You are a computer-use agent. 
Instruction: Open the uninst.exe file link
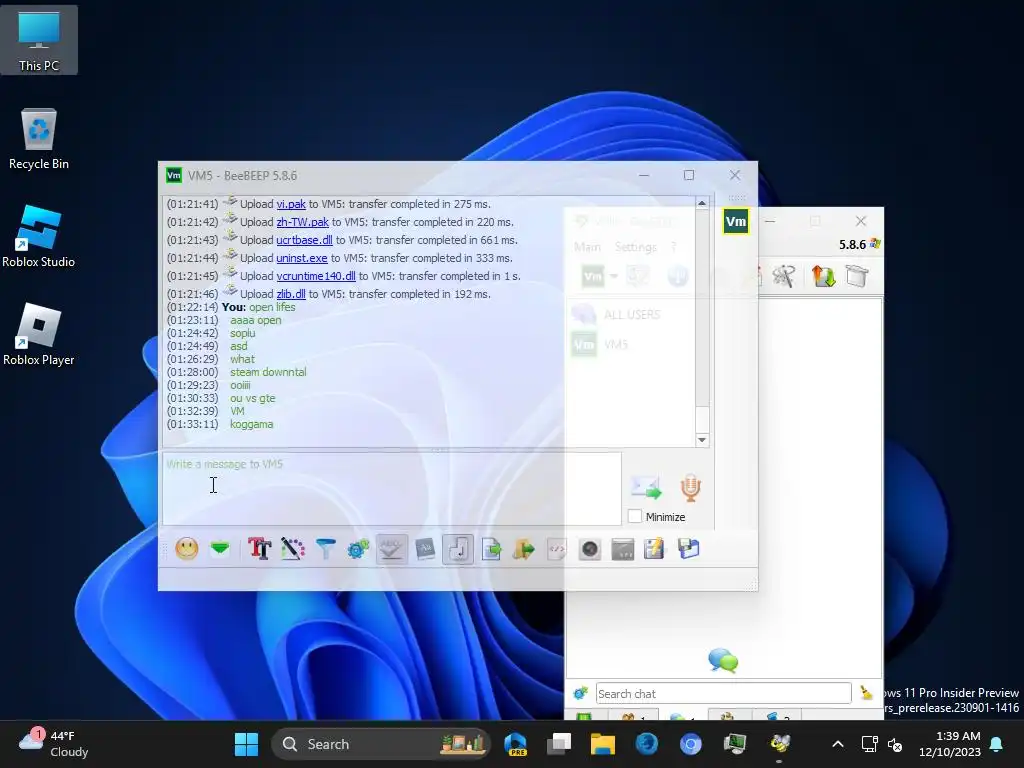302,258
